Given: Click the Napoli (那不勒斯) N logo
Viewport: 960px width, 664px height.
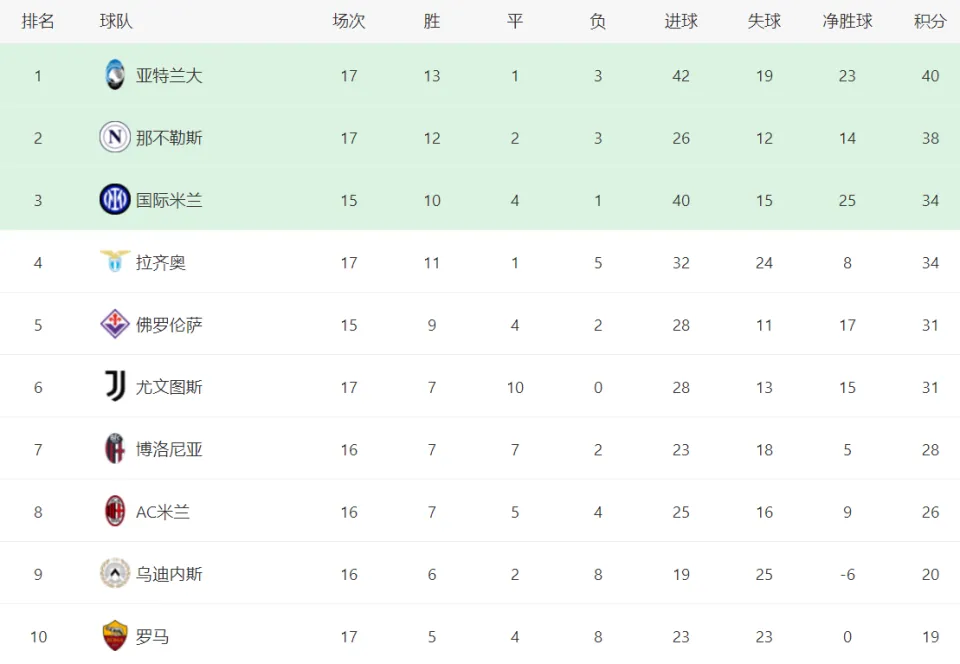Looking at the screenshot, I should pos(114,137).
